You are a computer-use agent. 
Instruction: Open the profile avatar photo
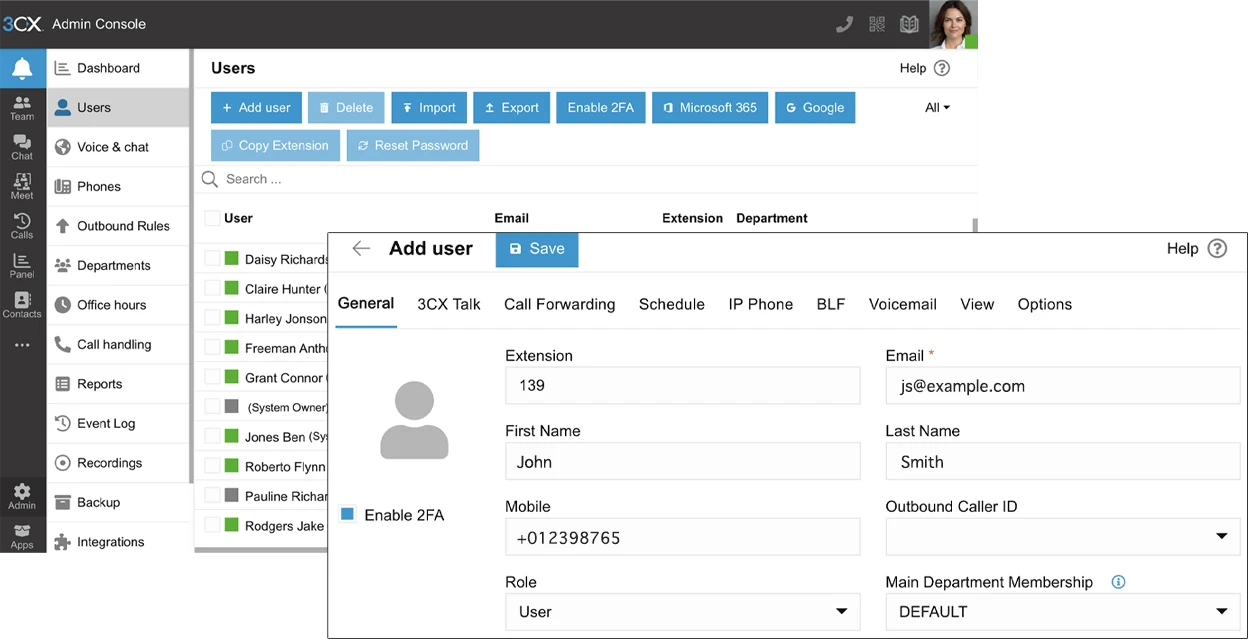[x=953, y=24]
